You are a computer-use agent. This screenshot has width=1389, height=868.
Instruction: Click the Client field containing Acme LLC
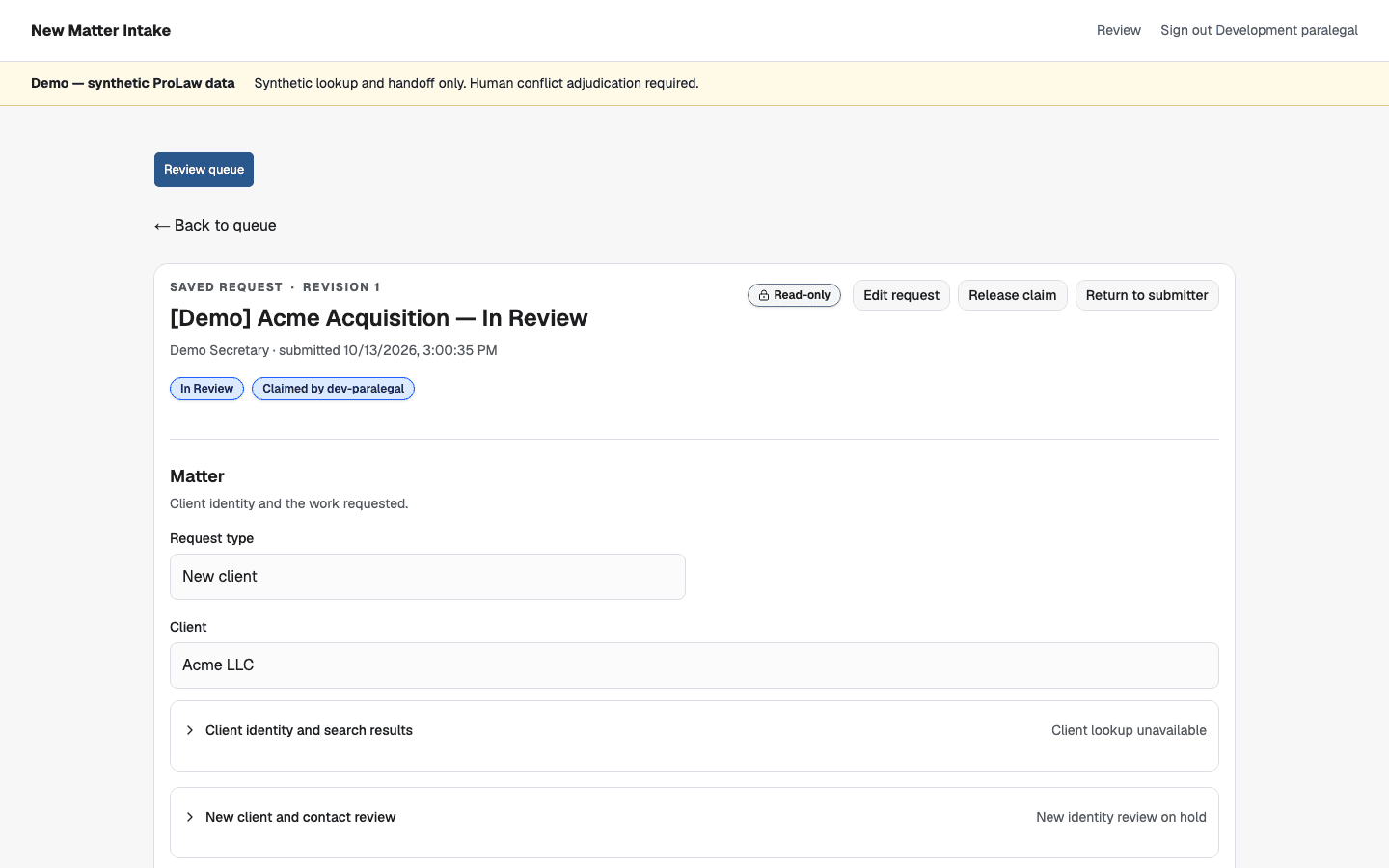point(694,665)
